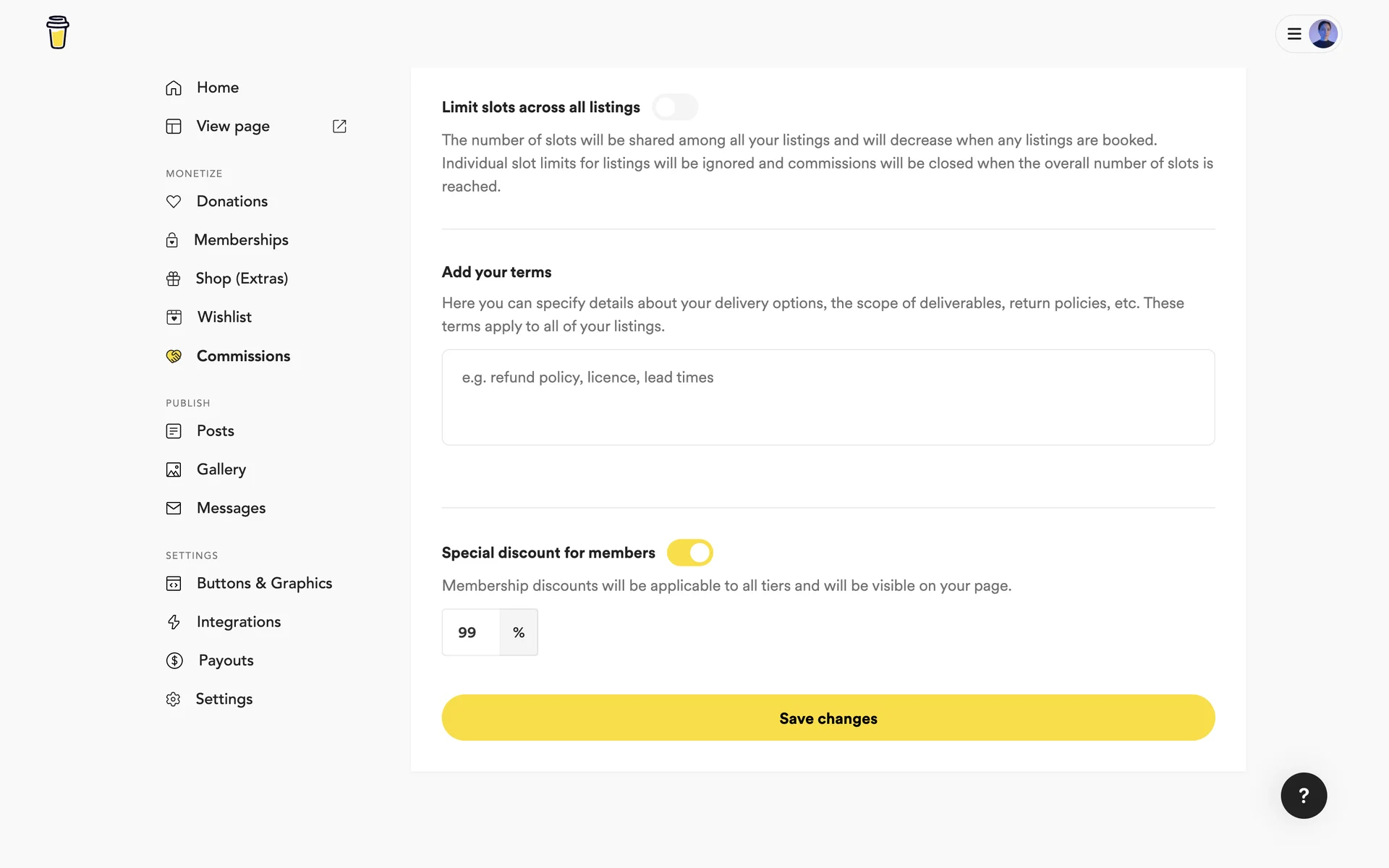1389x868 pixels.
Task: Enable Limit slots across all listings
Action: pos(675,108)
